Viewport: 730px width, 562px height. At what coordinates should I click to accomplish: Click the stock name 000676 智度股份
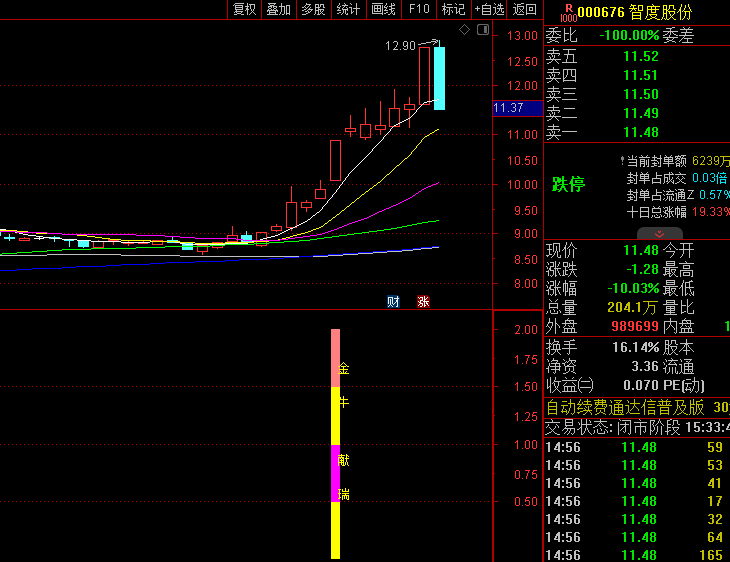(635, 12)
